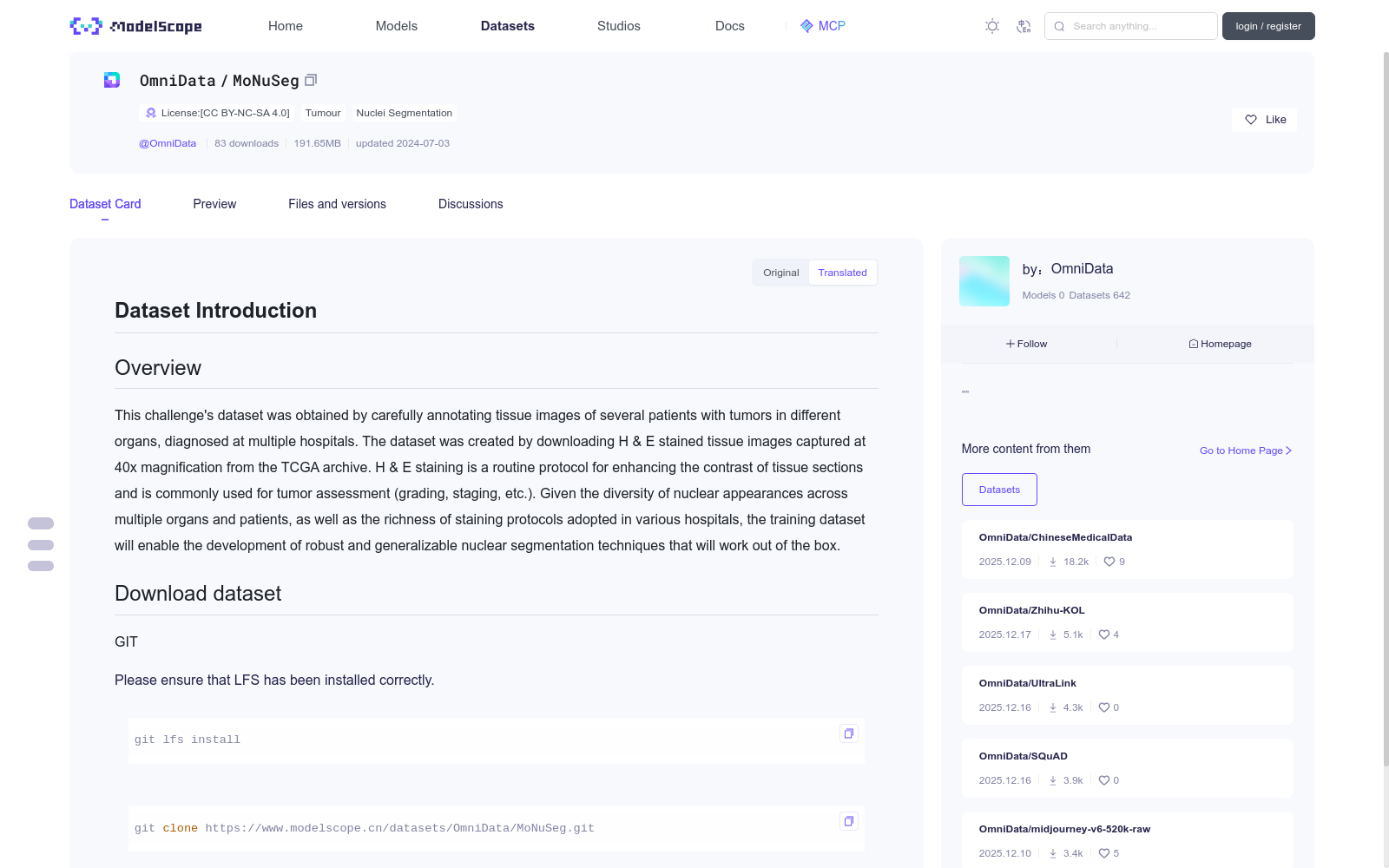Click the MCP diamond icon
Viewport: 1389px width, 868px height.
pos(806,26)
